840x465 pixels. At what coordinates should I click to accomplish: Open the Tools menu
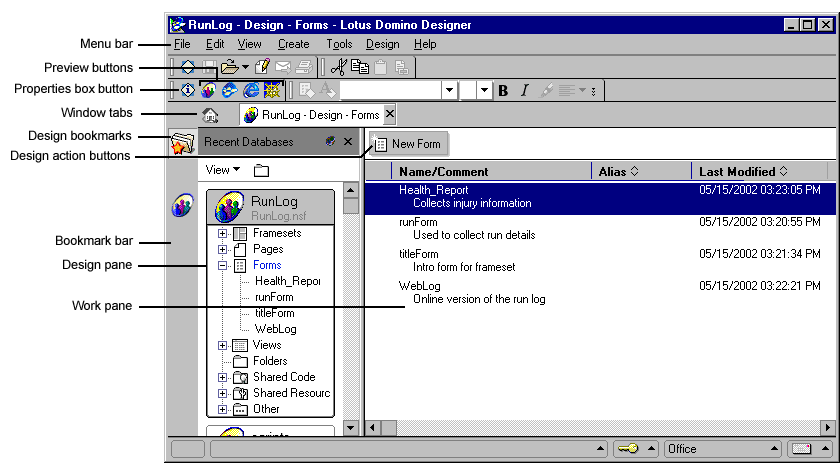coord(340,44)
